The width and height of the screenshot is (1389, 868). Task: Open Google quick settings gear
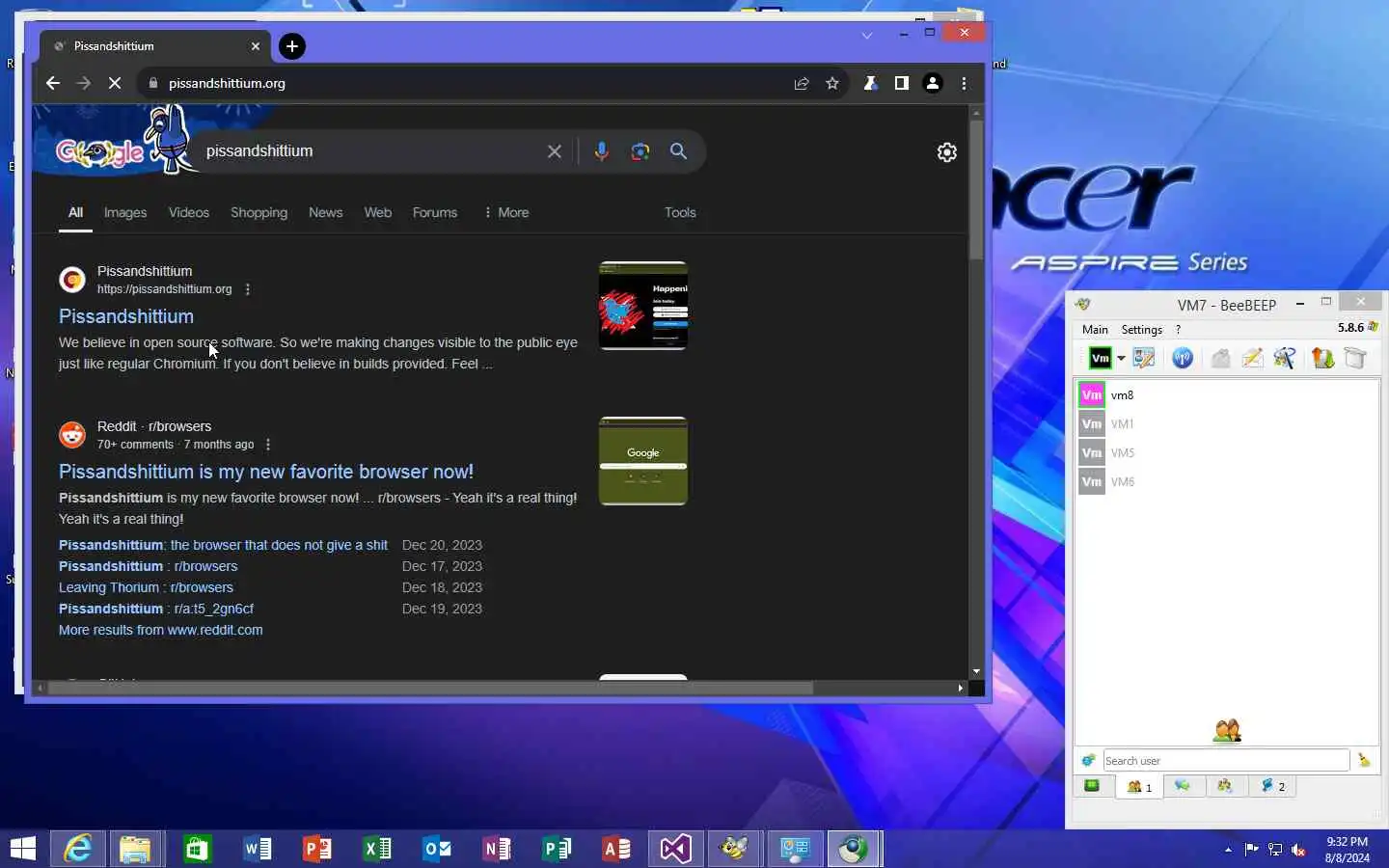[x=947, y=152]
